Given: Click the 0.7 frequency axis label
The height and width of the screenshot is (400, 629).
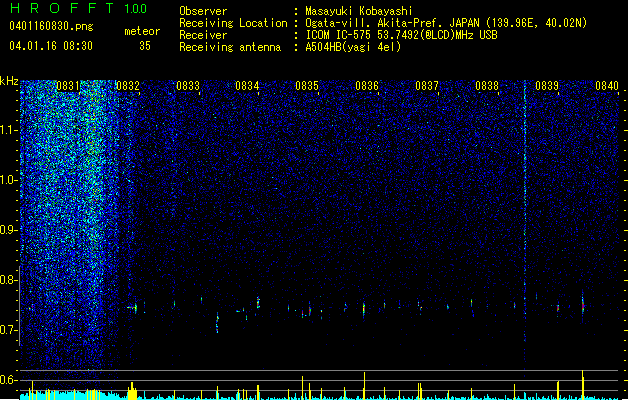Looking at the screenshot, I should coord(8,330).
